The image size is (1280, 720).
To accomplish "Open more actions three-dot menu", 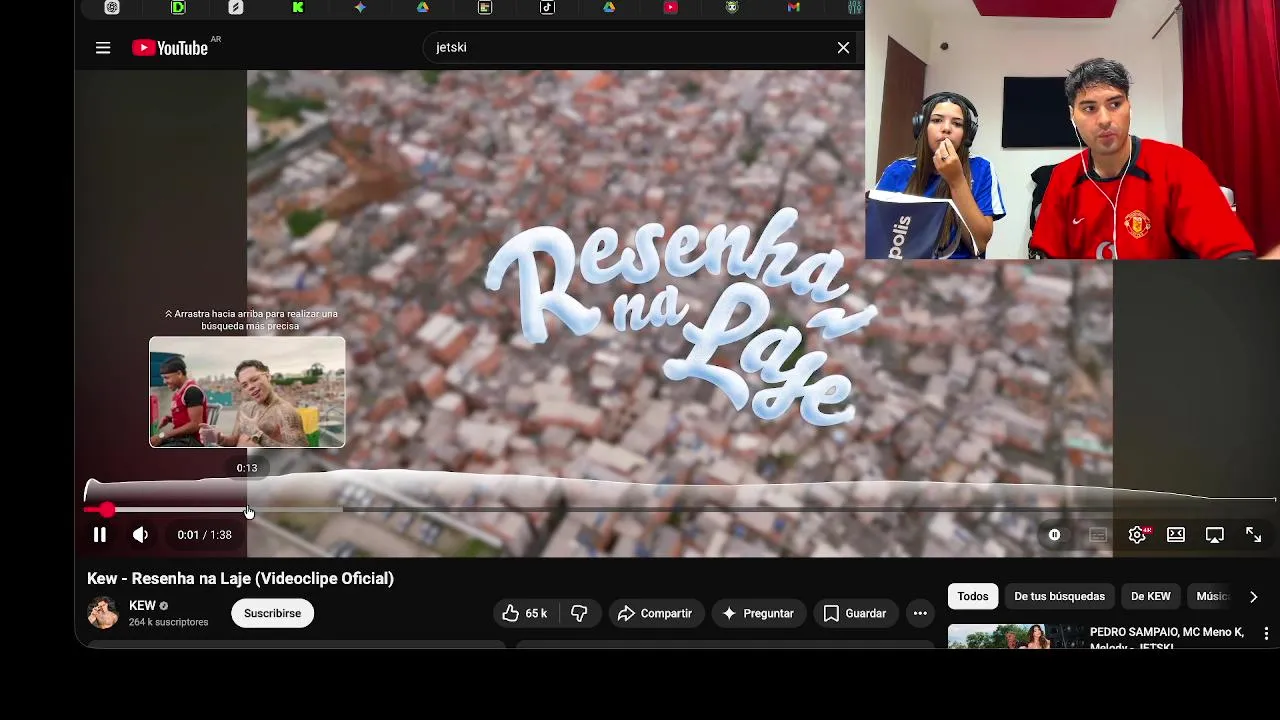I will 920,613.
